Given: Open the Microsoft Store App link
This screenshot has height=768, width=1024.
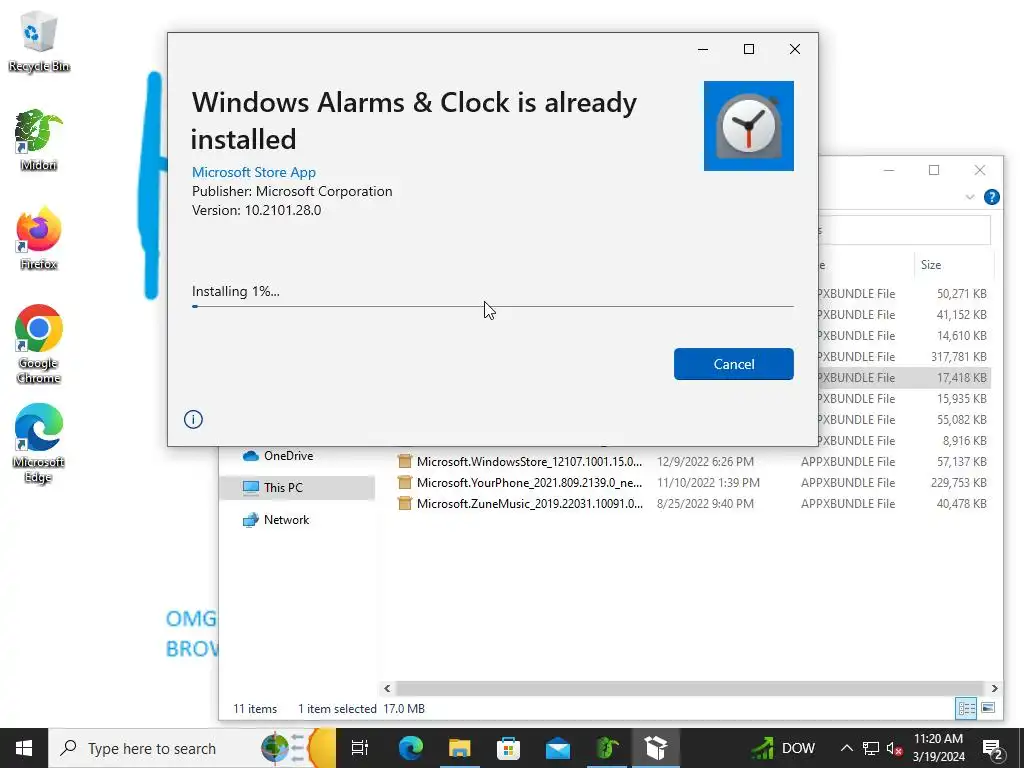Looking at the screenshot, I should coord(253,172).
